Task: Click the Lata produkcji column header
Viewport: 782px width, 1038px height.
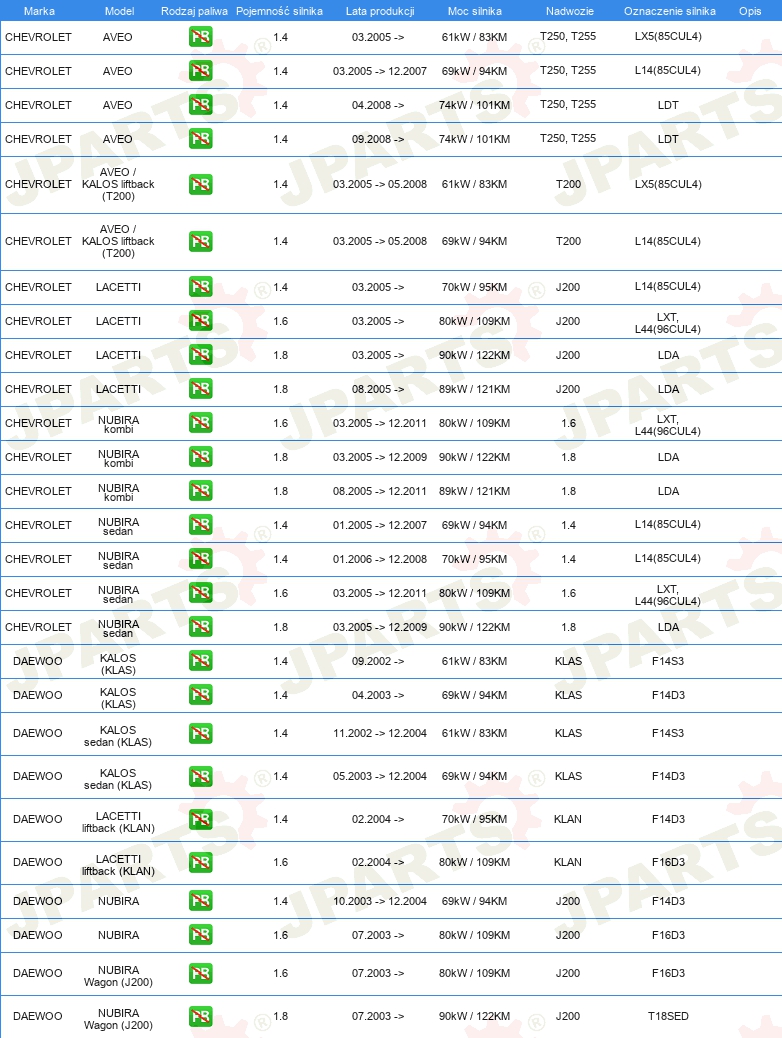Action: pyautogui.click(x=380, y=11)
